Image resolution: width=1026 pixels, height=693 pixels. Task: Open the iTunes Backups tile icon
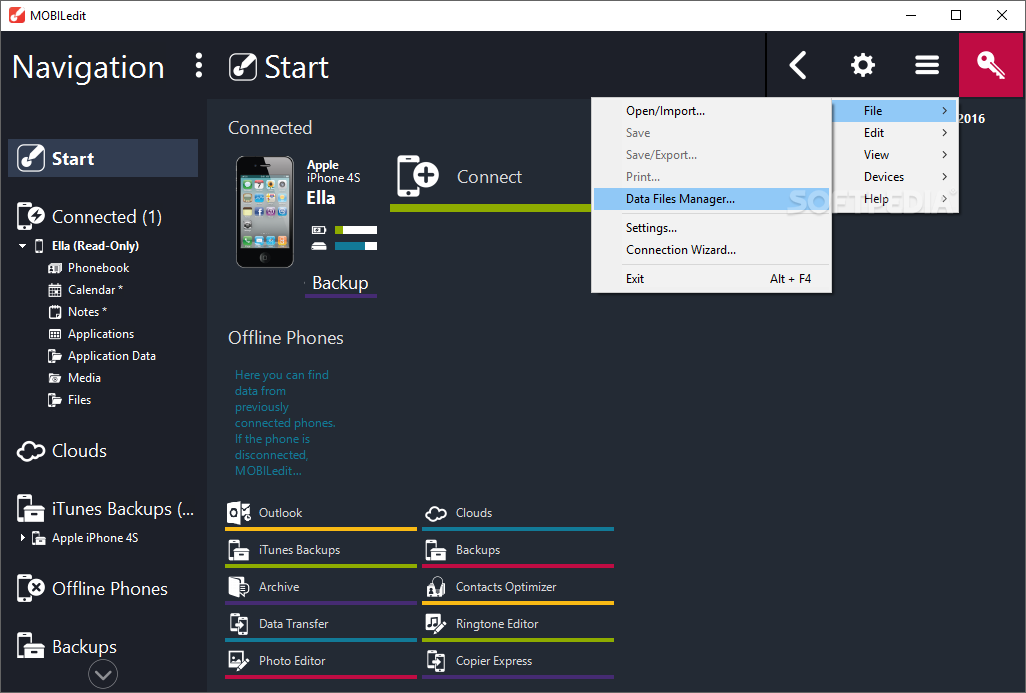coord(239,550)
